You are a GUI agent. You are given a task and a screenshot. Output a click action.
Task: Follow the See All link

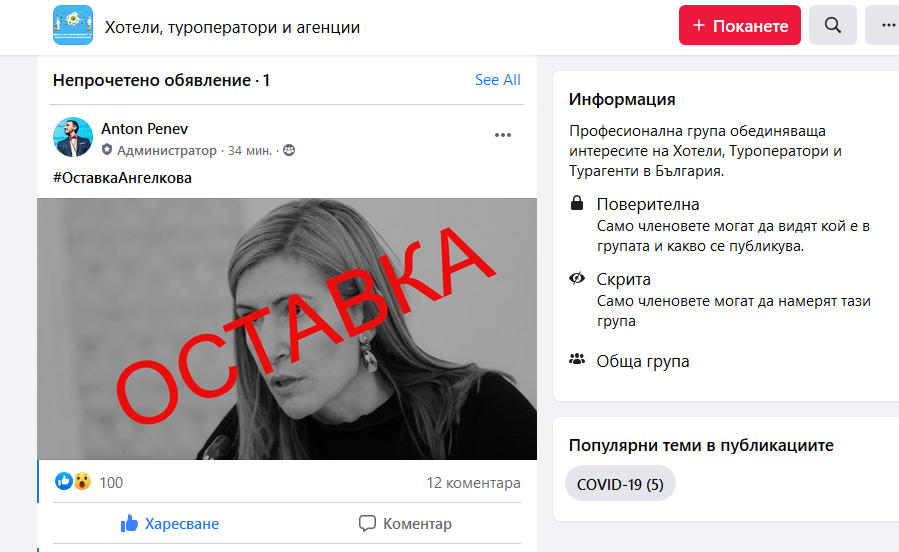click(x=498, y=80)
